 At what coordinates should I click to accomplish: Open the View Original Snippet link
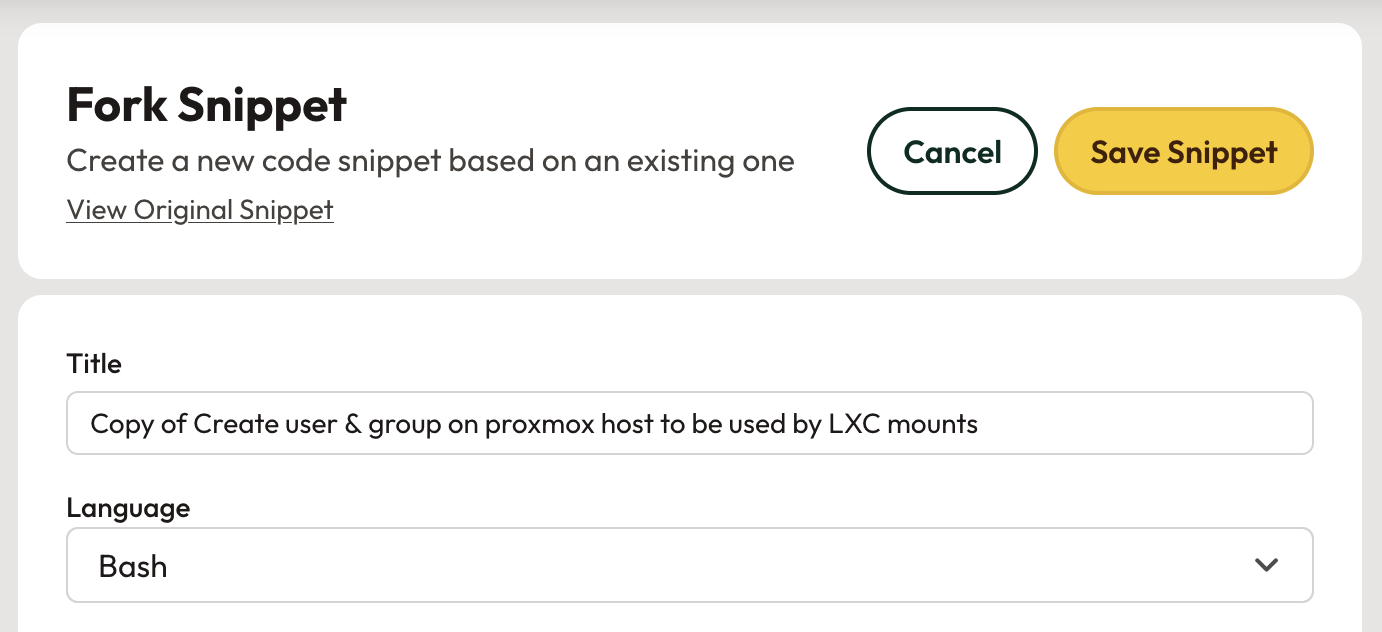coord(200,210)
